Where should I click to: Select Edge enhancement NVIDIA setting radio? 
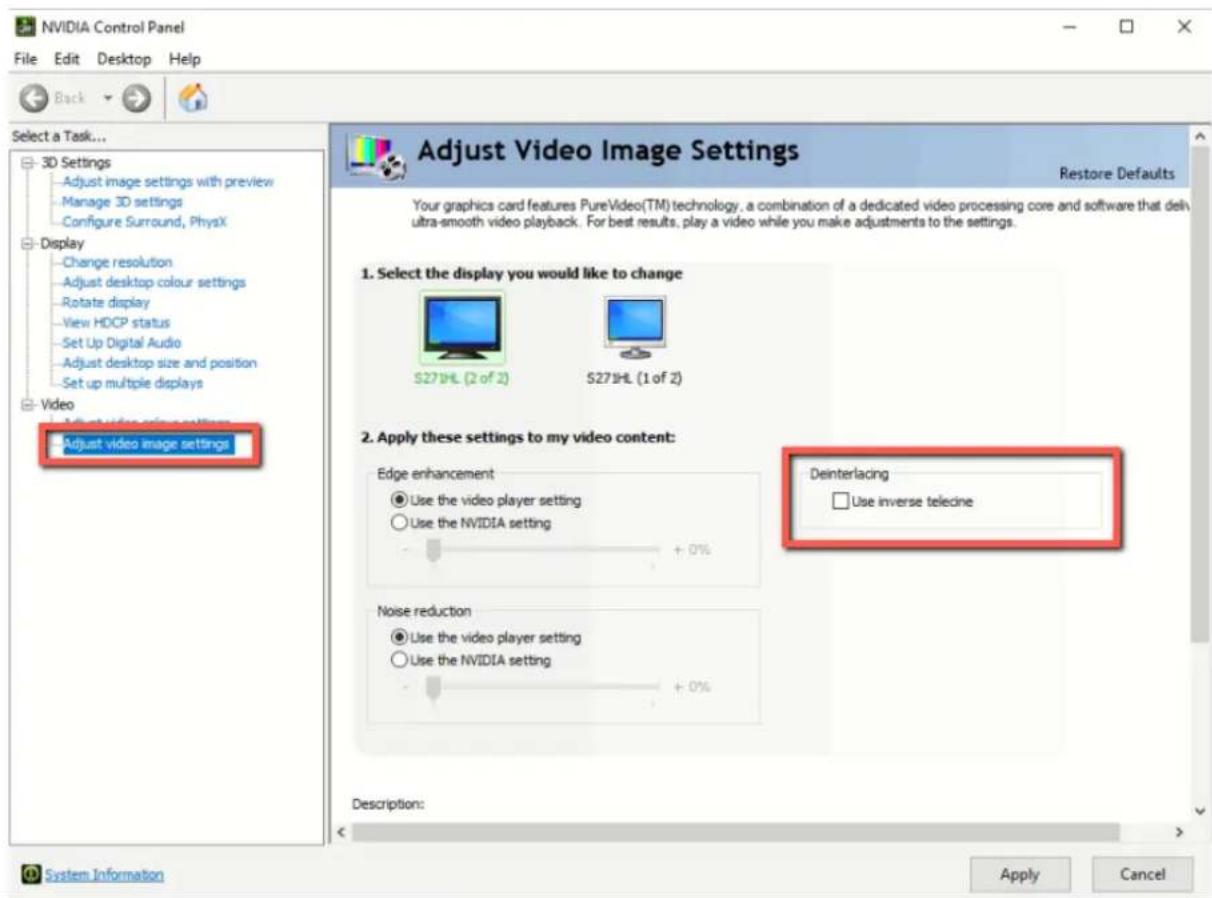[400, 522]
